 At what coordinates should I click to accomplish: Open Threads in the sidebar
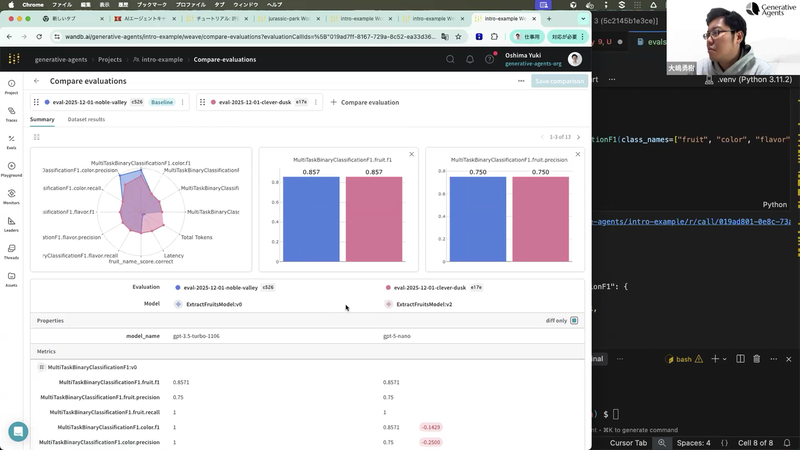point(11,252)
